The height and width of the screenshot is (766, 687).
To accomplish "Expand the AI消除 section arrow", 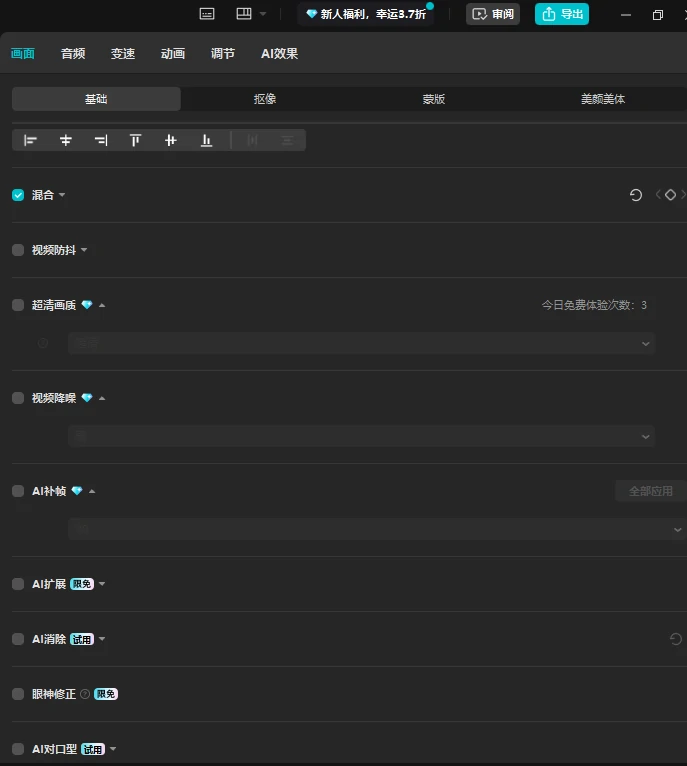I will click(x=102, y=639).
